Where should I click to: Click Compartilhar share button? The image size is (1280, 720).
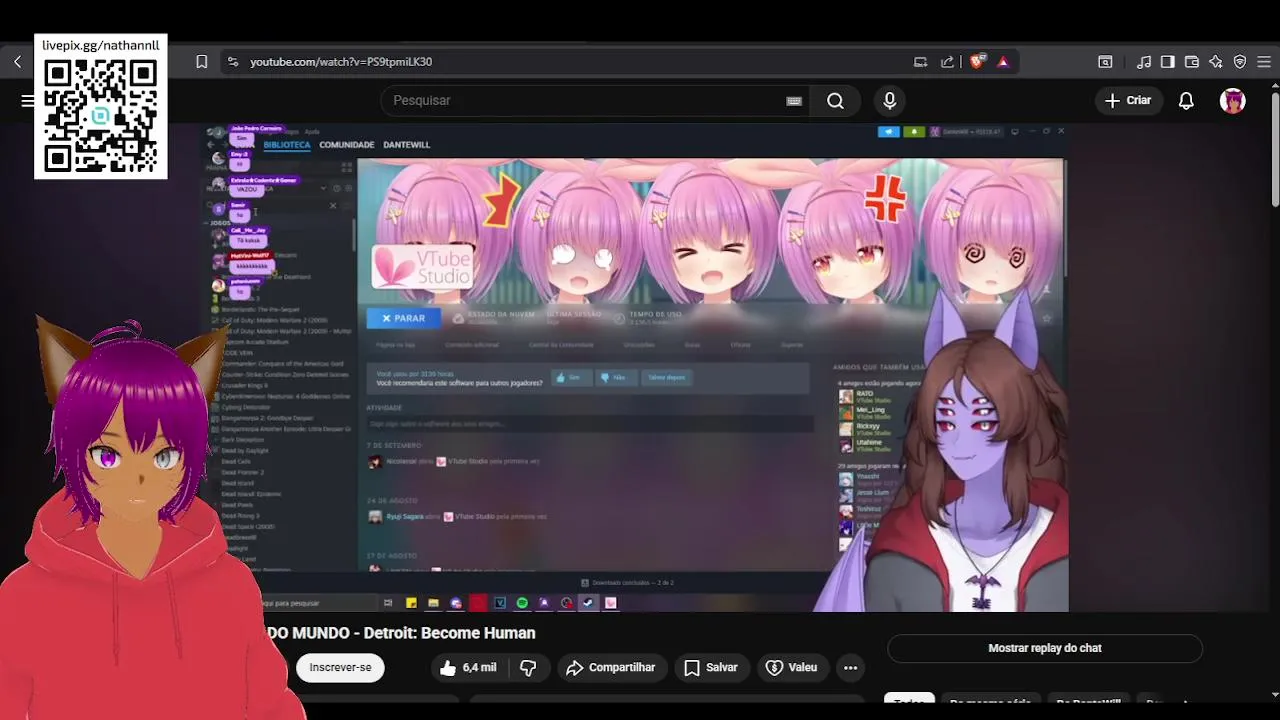tap(610, 667)
